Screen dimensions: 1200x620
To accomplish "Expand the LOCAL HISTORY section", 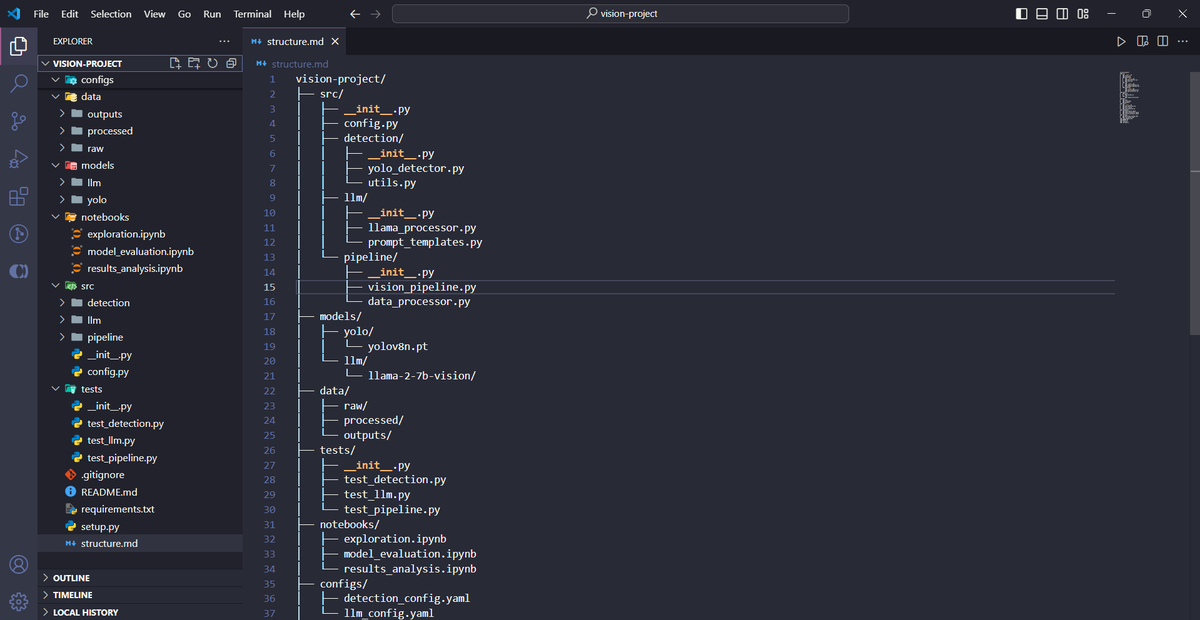I will tap(140, 612).
